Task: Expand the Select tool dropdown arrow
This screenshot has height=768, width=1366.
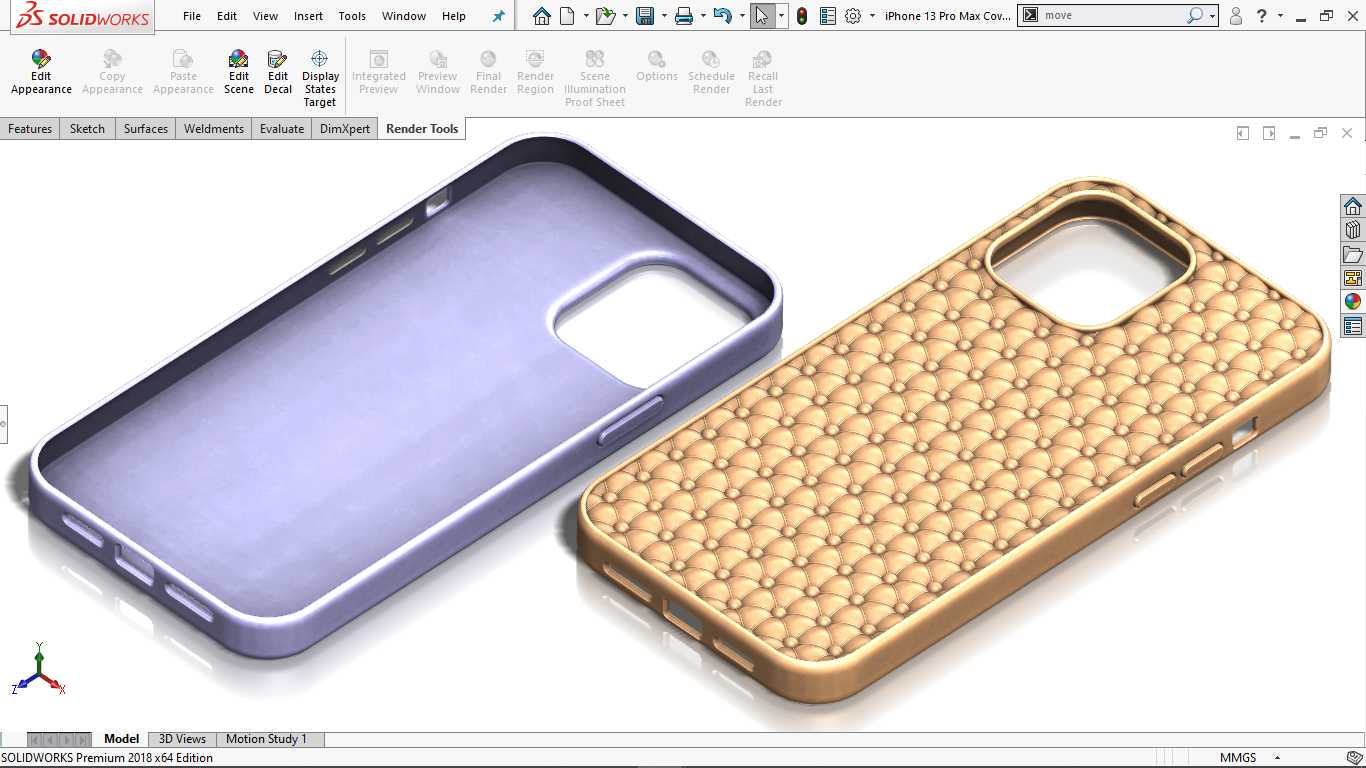Action: click(x=781, y=16)
